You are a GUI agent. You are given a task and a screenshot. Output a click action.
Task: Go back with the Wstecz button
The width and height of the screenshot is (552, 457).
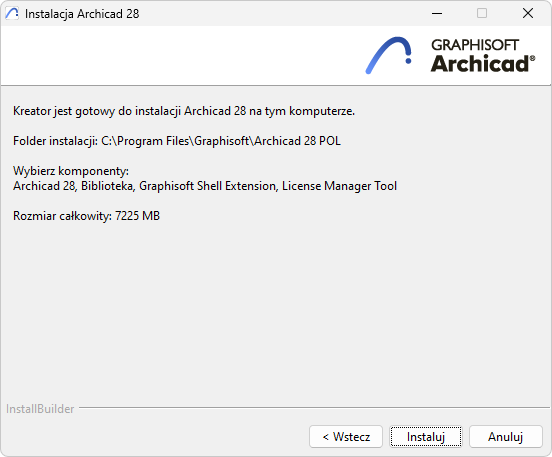click(x=346, y=437)
